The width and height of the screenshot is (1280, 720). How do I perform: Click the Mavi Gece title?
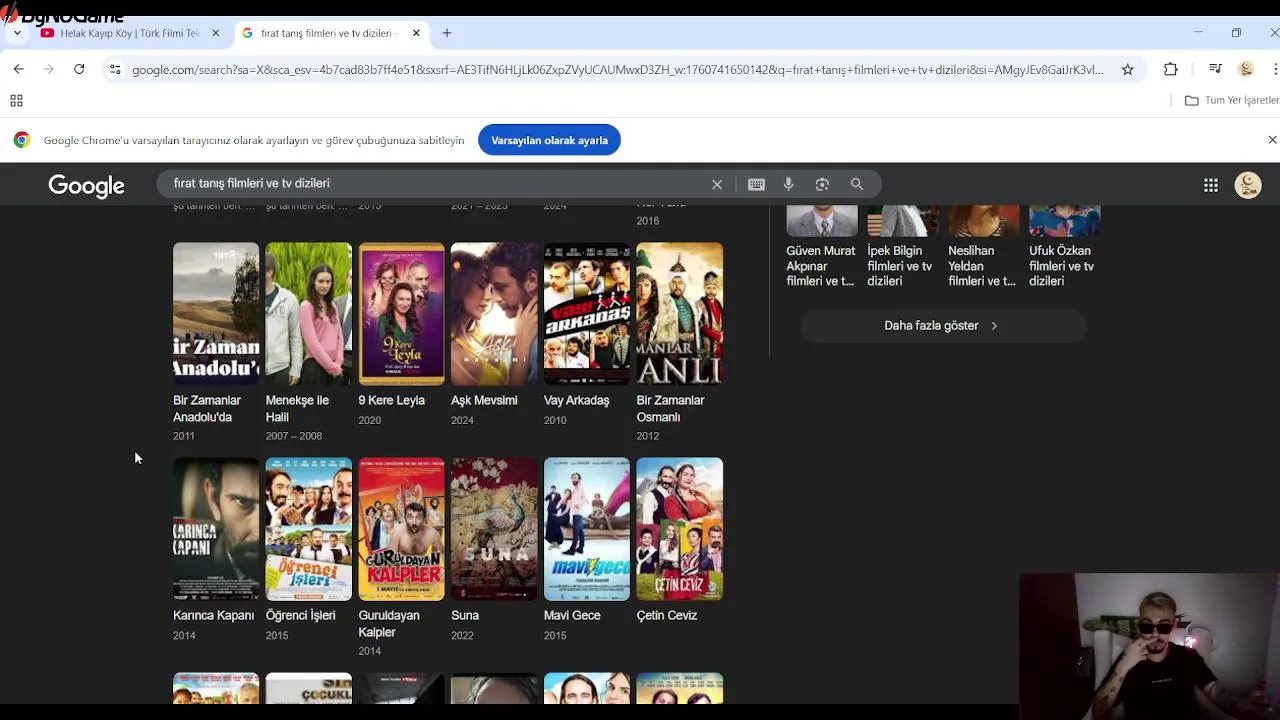[x=572, y=615]
